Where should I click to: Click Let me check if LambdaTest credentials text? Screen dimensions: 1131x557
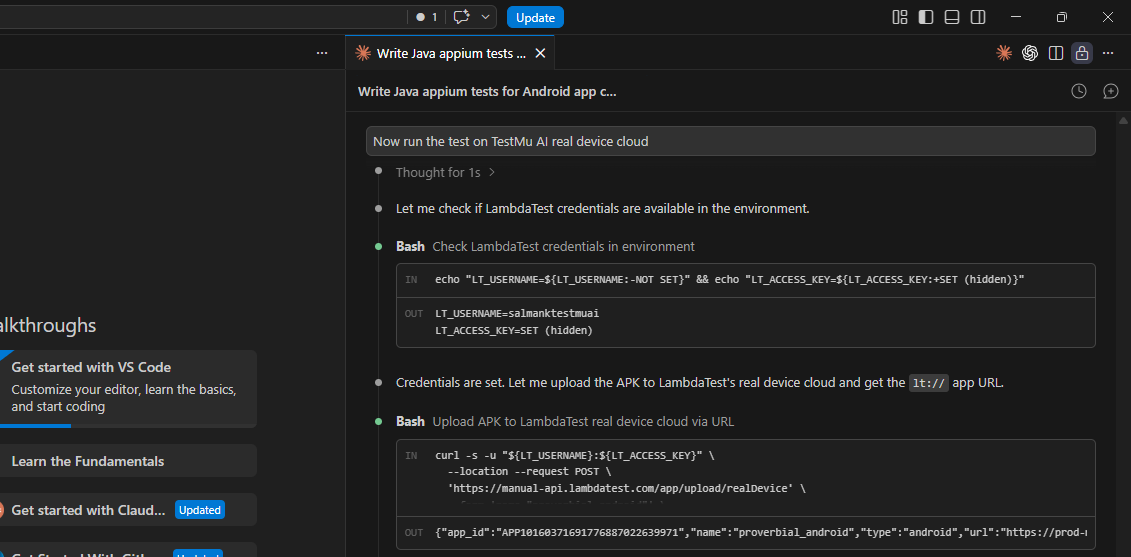[602, 209]
